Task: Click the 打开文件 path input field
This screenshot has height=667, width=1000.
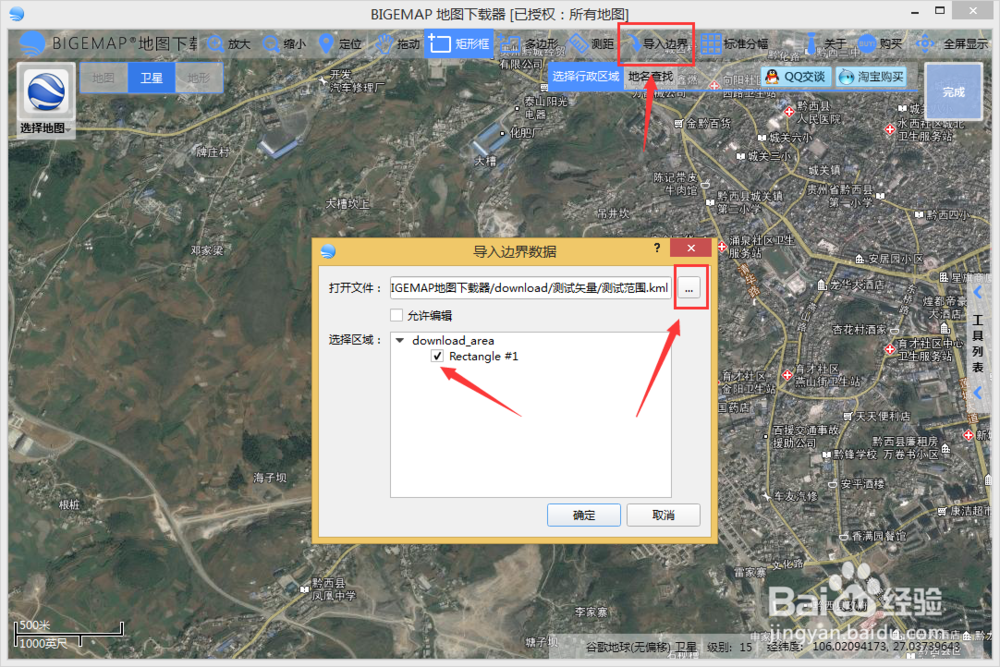Action: [531, 288]
